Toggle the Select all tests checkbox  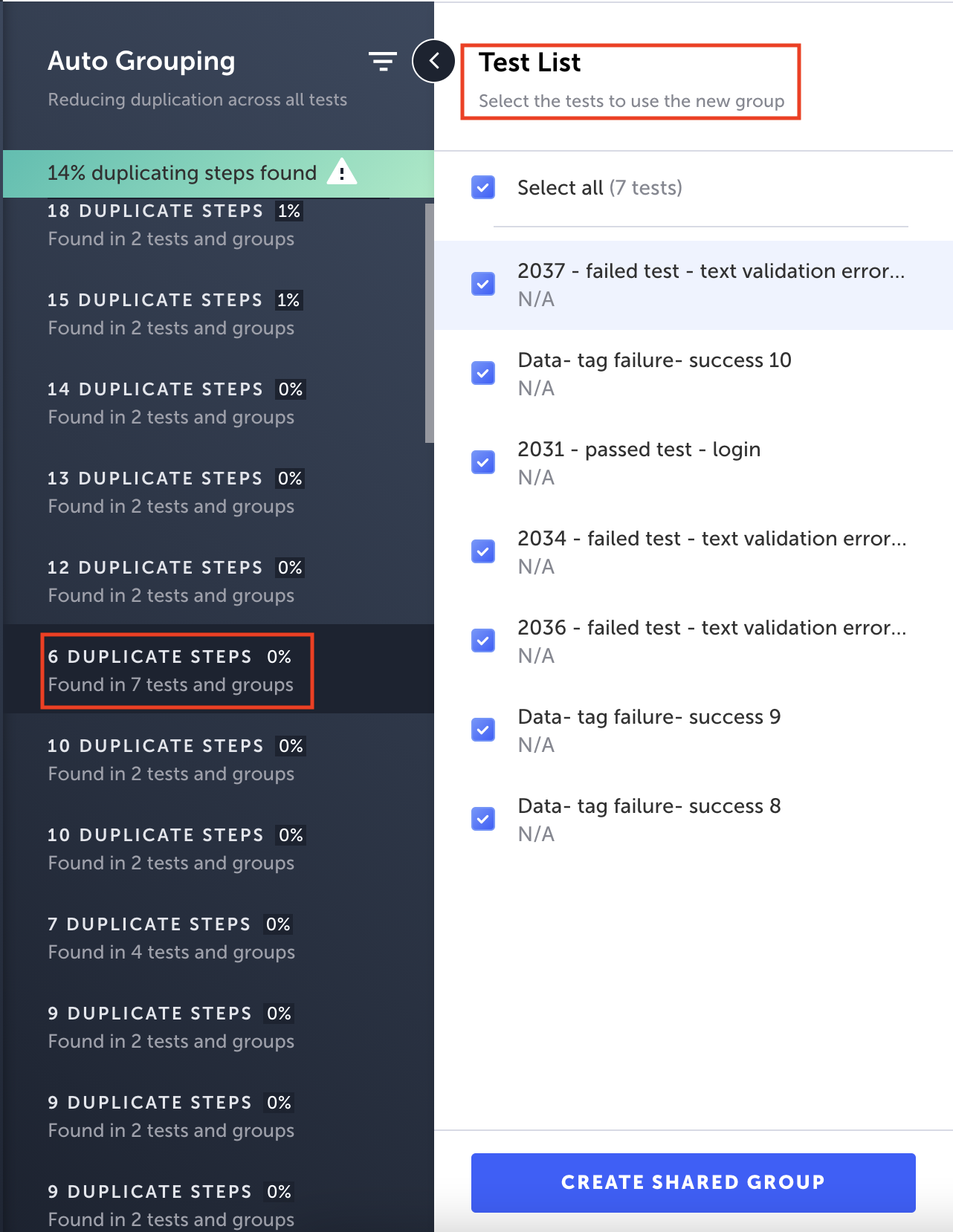coord(483,187)
